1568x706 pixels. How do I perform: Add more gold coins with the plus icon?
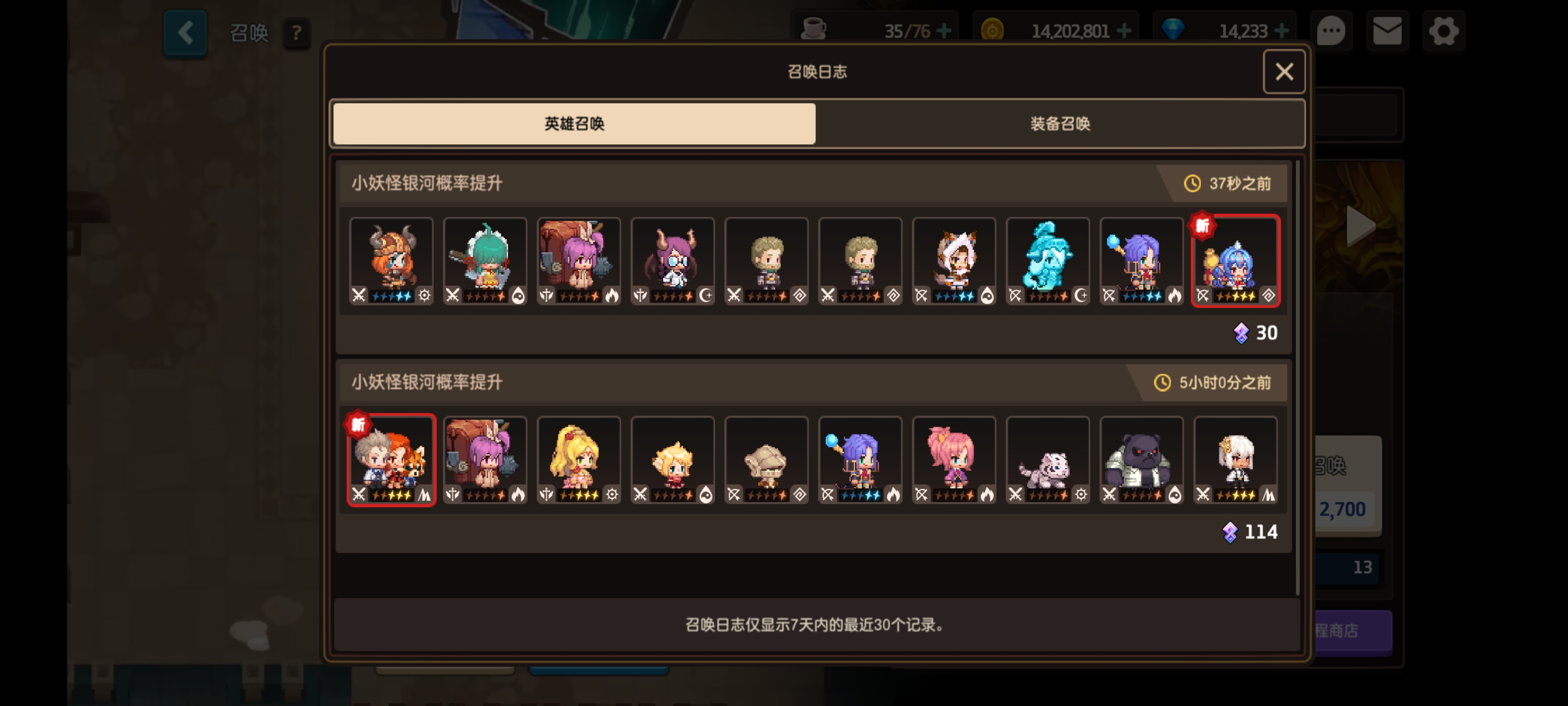(x=1124, y=30)
